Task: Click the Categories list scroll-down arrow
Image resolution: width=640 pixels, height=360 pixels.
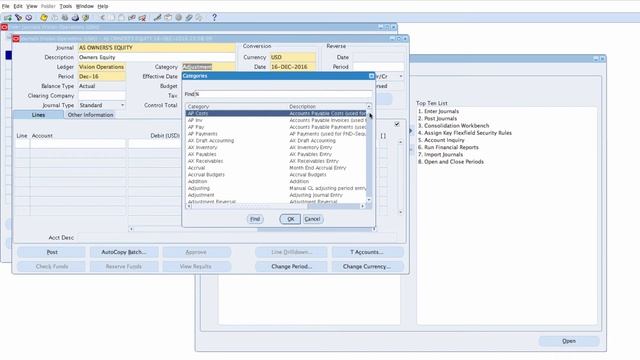Action: point(369,200)
